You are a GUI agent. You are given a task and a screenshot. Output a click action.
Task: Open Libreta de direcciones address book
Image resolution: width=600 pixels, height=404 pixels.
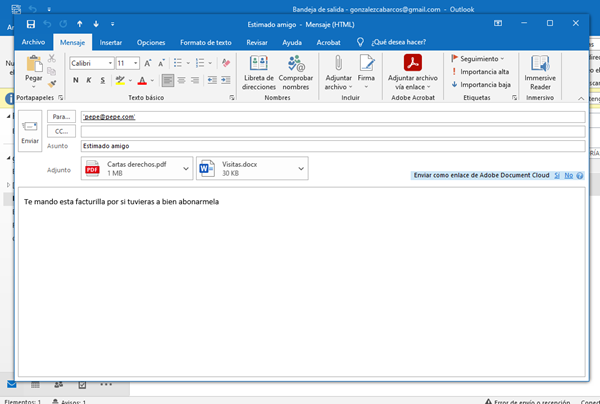coord(258,70)
